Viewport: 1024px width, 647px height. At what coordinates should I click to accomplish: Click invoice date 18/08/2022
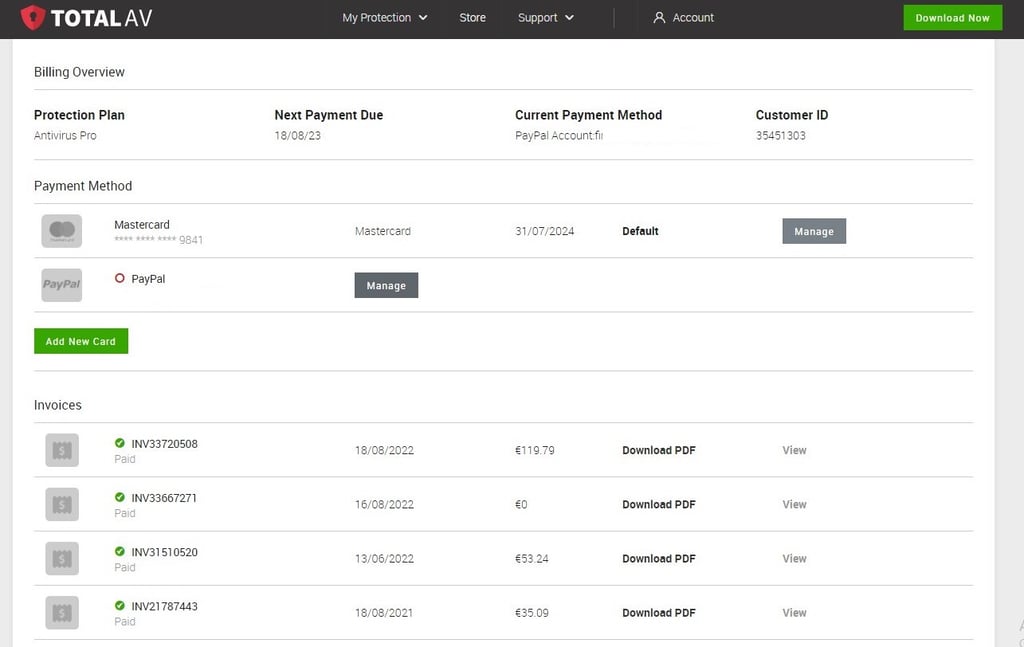[x=384, y=450]
